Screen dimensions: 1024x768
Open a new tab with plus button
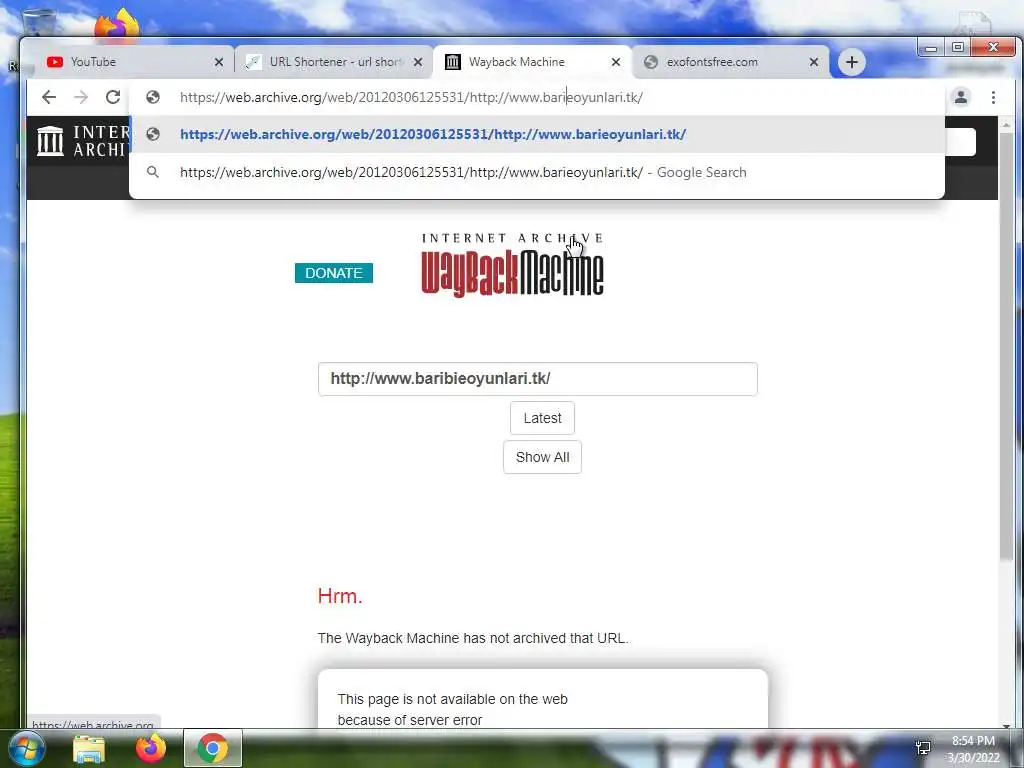(x=852, y=62)
